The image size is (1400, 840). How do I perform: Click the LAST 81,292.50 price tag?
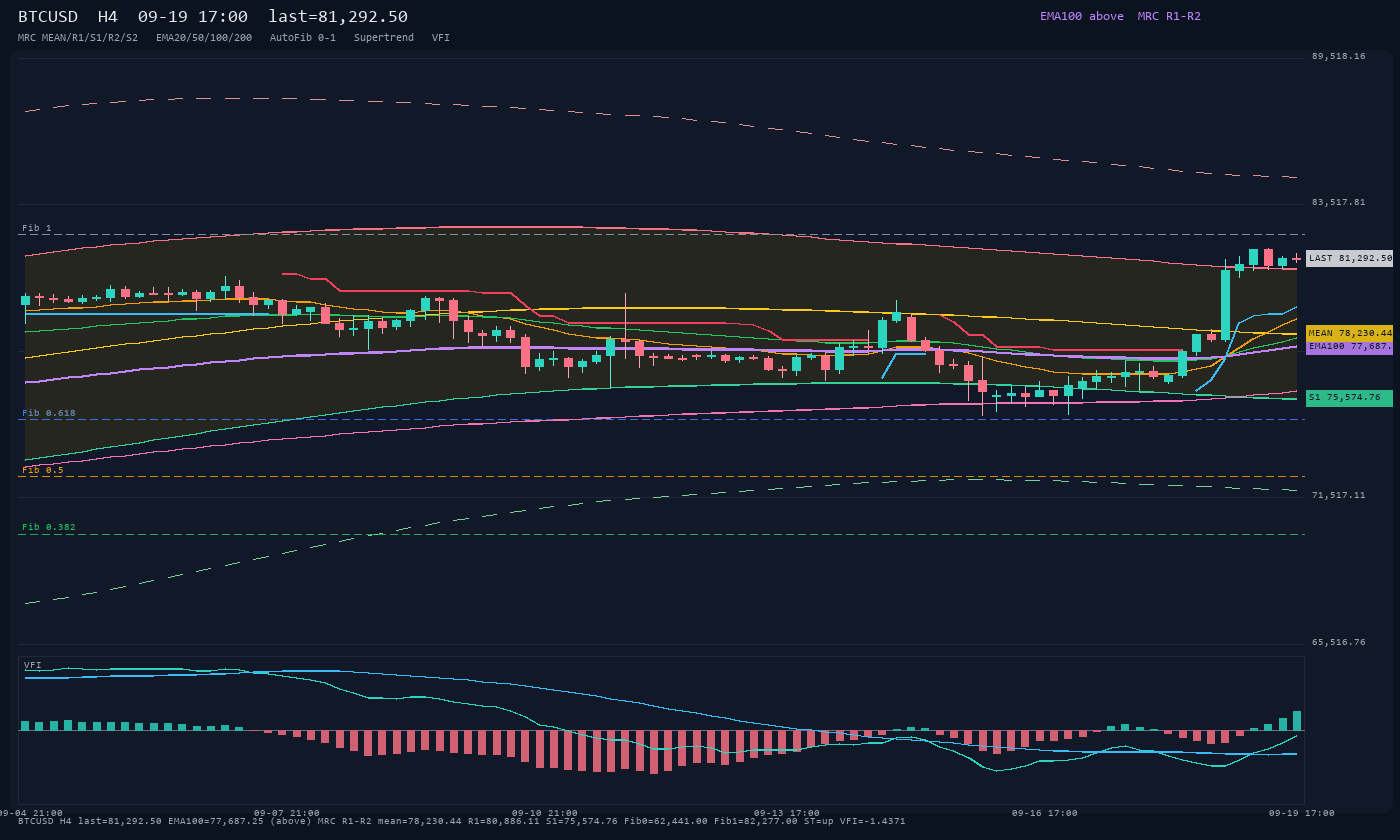tap(1349, 258)
